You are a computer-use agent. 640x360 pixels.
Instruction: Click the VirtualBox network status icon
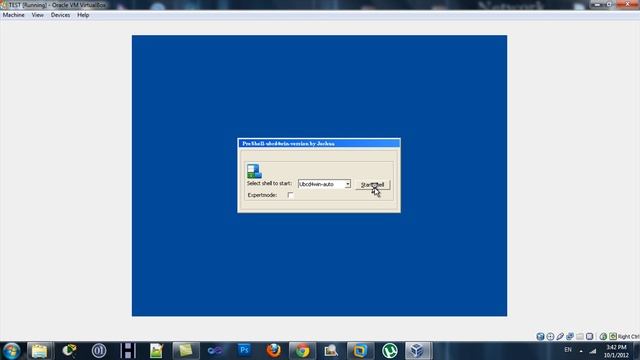(570, 336)
